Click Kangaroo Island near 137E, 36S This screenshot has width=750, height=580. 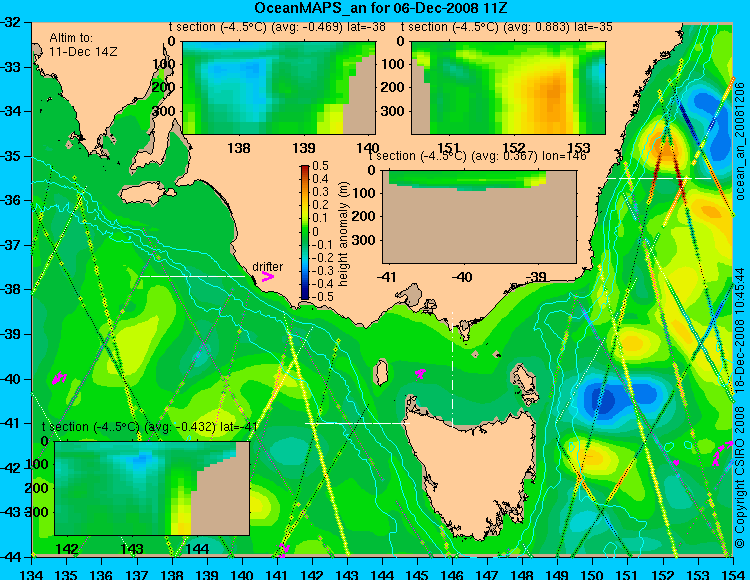[x=147, y=194]
